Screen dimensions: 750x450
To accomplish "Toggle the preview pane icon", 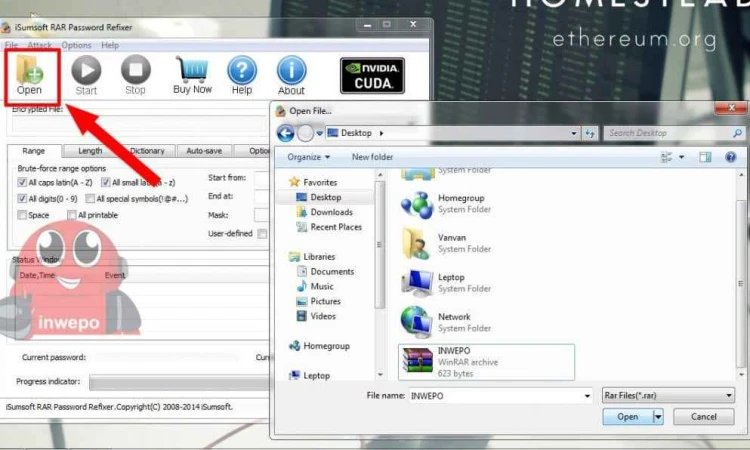I will (x=705, y=157).
